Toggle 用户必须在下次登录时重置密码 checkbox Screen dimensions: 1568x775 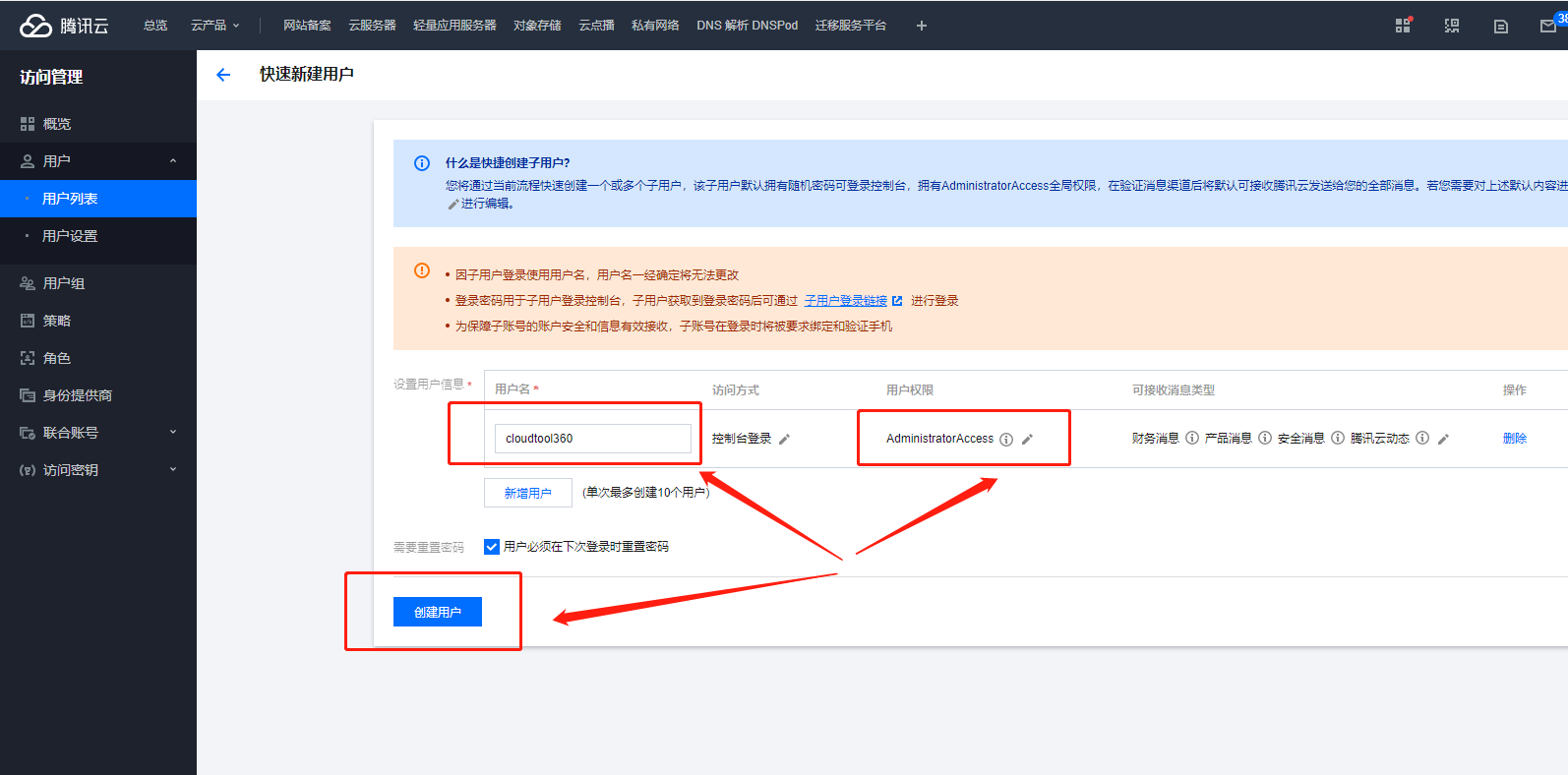coord(492,547)
